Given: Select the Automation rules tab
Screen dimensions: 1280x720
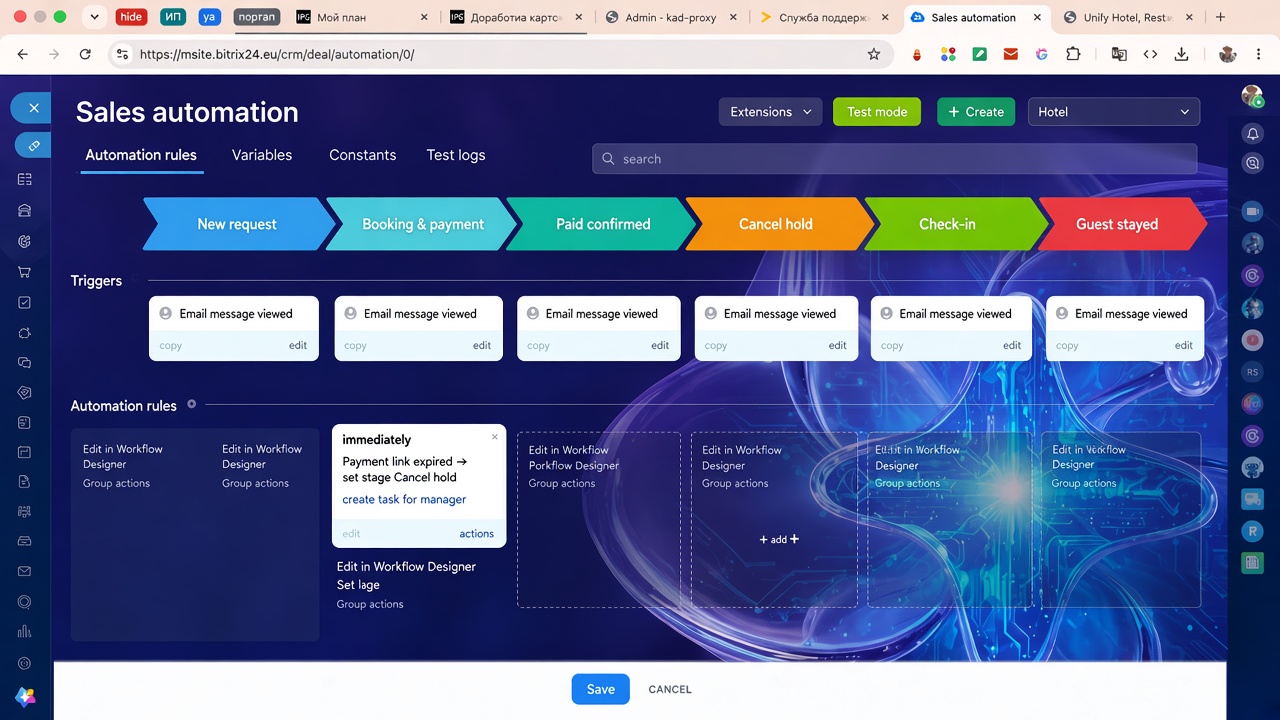Looking at the screenshot, I should pyautogui.click(x=141, y=155).
